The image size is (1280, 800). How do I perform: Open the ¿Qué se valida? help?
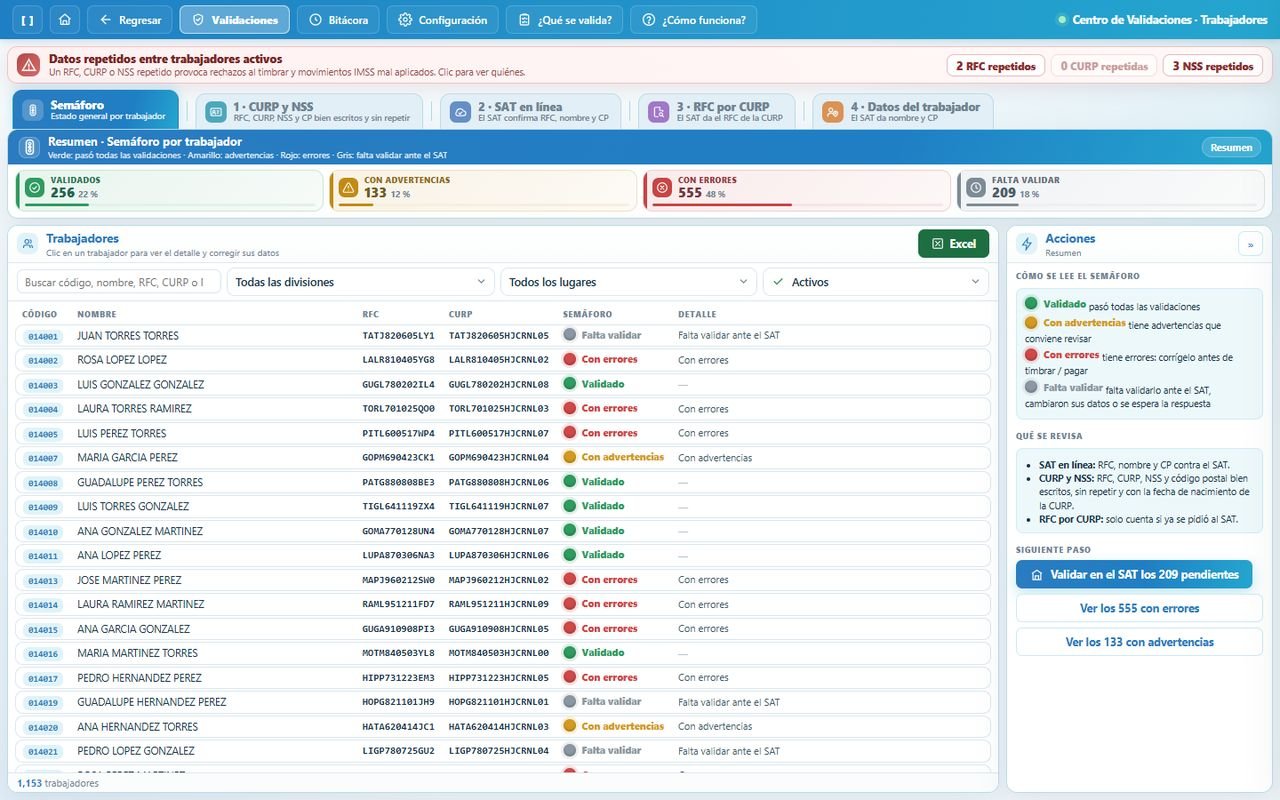click(566, 20)
